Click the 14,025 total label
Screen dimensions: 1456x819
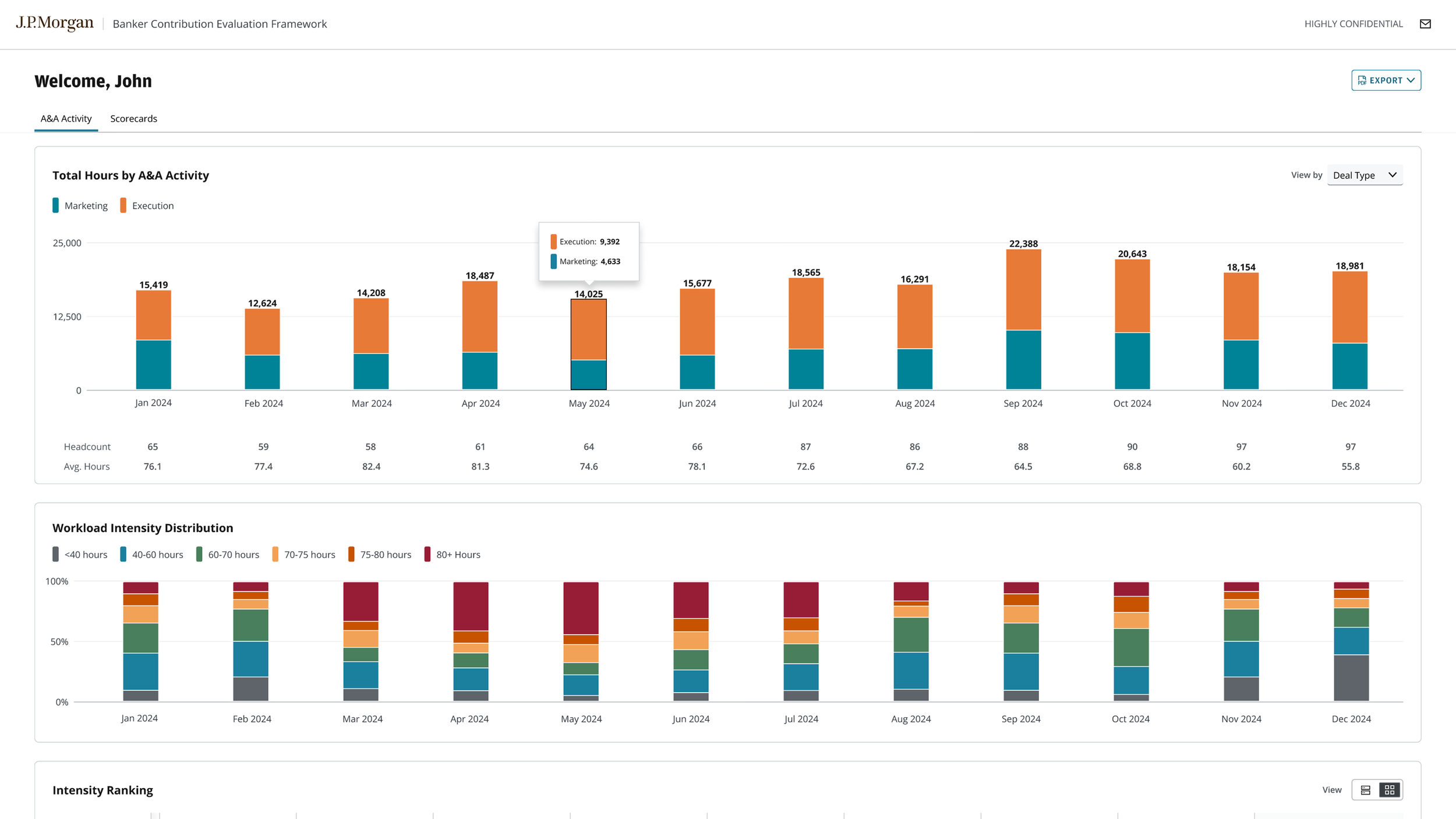588,294
